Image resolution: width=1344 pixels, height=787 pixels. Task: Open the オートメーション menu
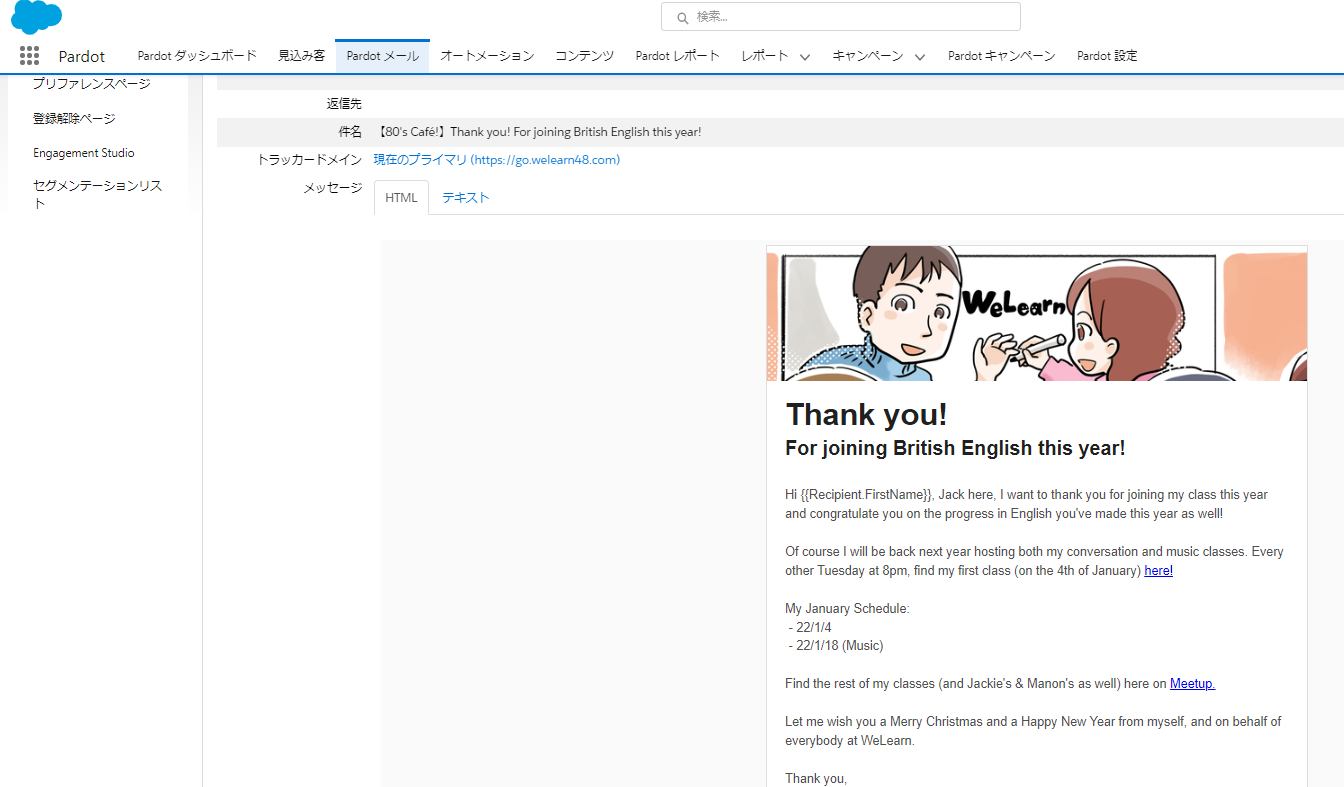487,56
